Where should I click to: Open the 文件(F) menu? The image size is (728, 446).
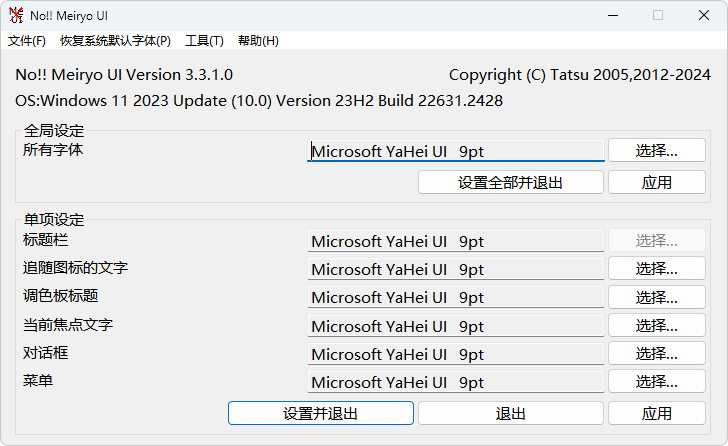coord(27,41)
